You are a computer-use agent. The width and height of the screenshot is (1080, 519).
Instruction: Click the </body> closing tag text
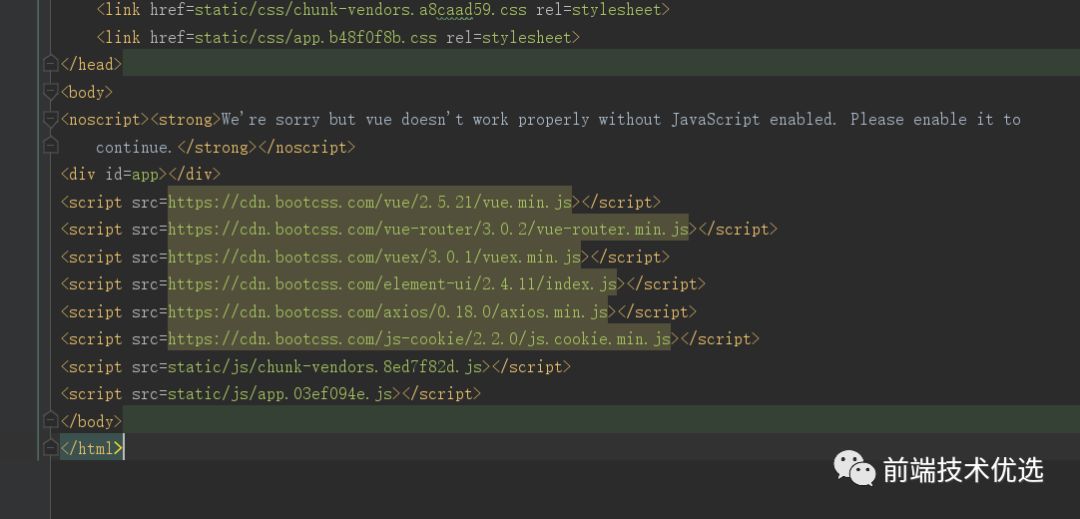tap(91, 421)
